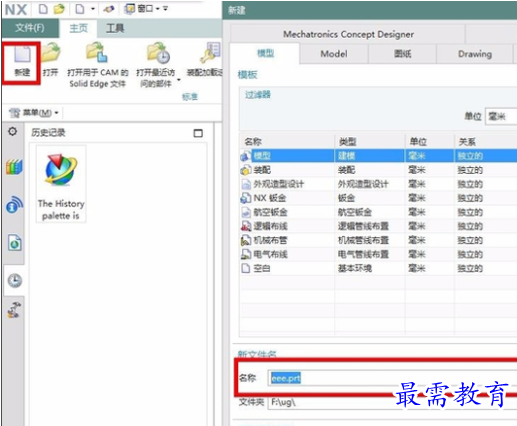Open the roles icon at the sidebar bottom

pyautogui.click(x=14, y=310)
